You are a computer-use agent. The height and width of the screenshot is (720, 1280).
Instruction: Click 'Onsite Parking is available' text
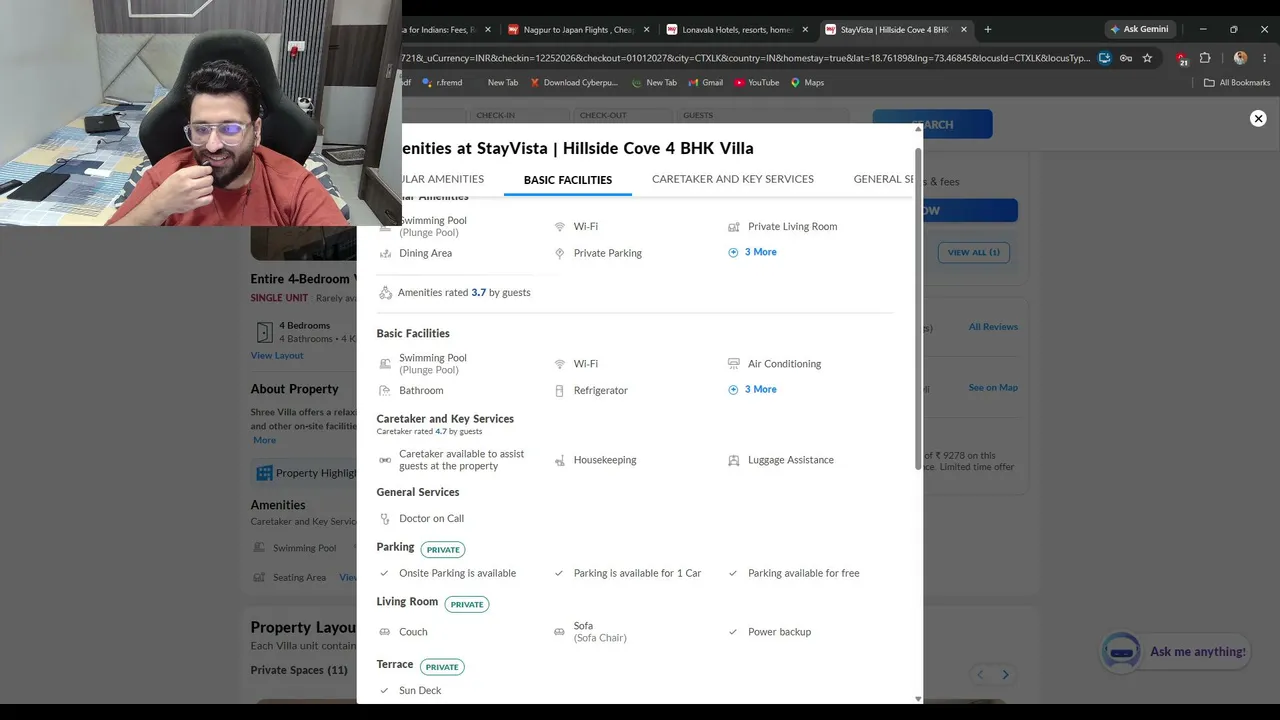point(458,573)
